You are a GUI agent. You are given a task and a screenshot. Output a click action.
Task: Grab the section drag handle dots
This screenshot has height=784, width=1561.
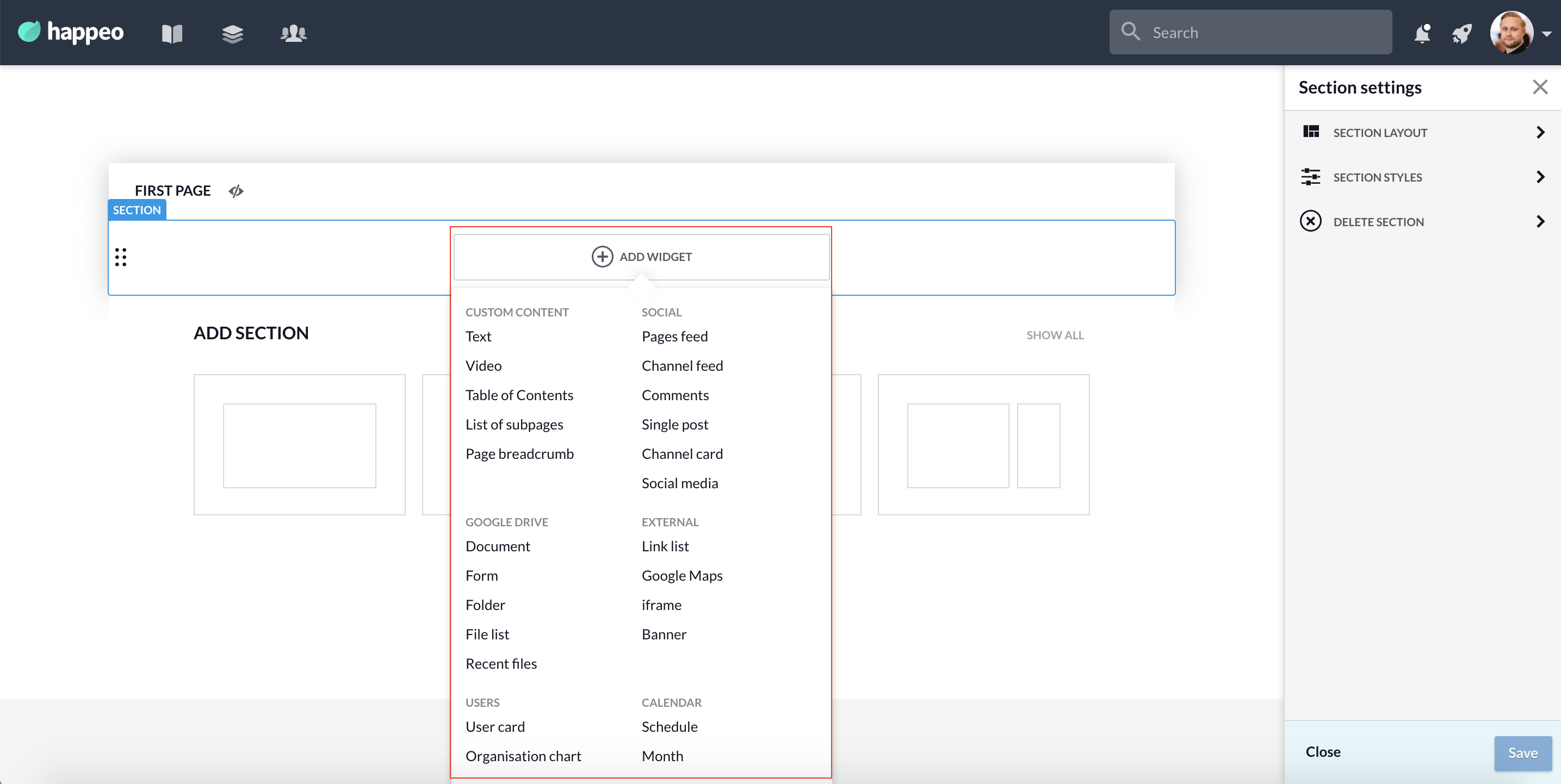[121, 257]
